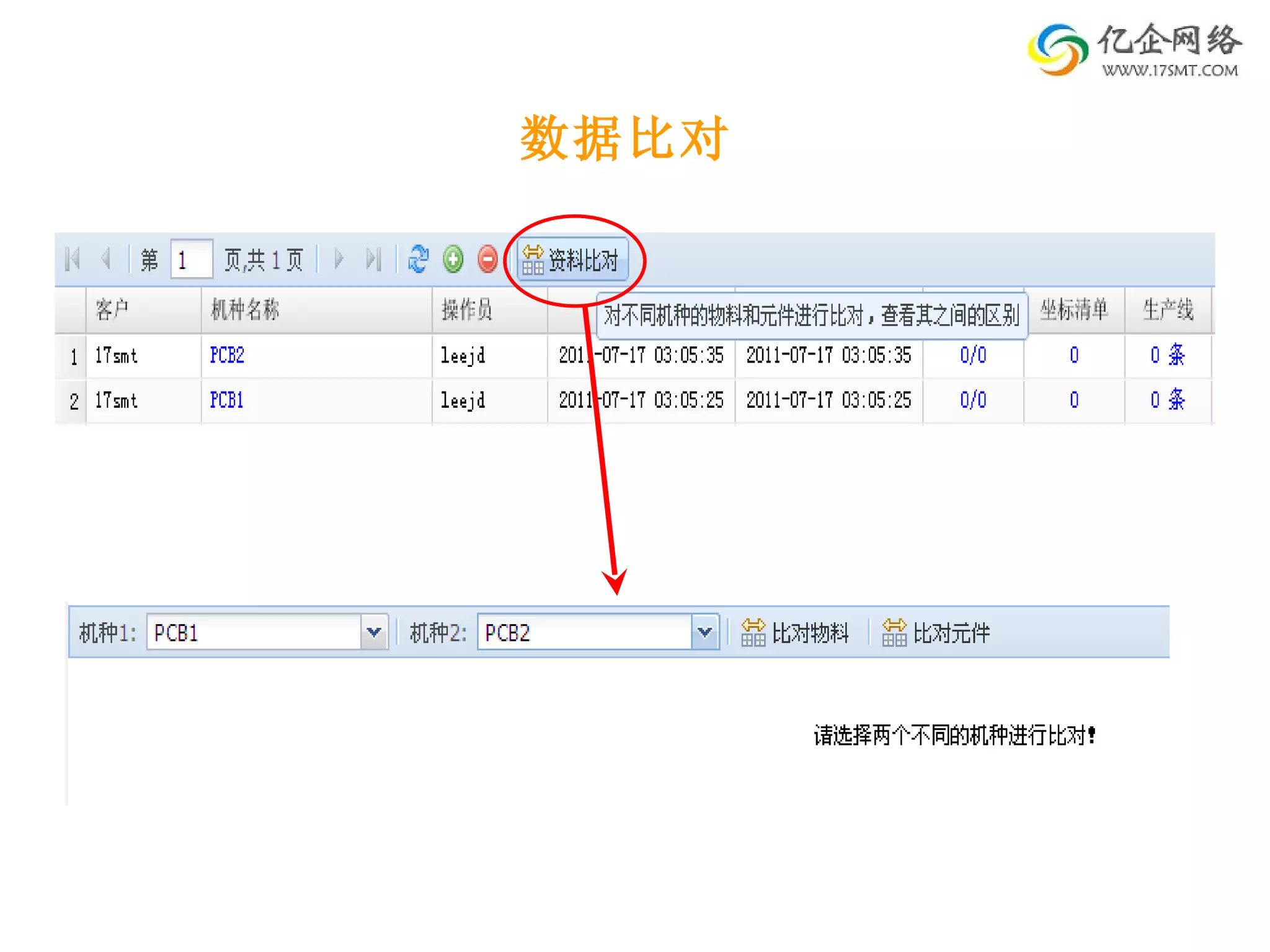This screenshot has height=952, width=1270.
Task: Click 比对物料 compare materials button
Action: point(795,633)
